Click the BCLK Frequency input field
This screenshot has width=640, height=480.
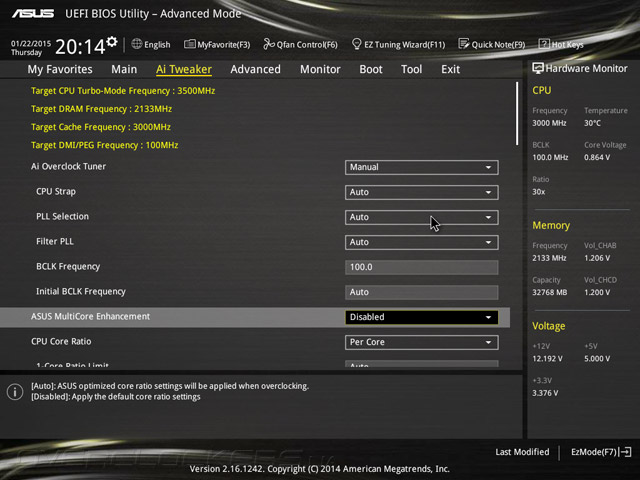(x=422, y=267)
